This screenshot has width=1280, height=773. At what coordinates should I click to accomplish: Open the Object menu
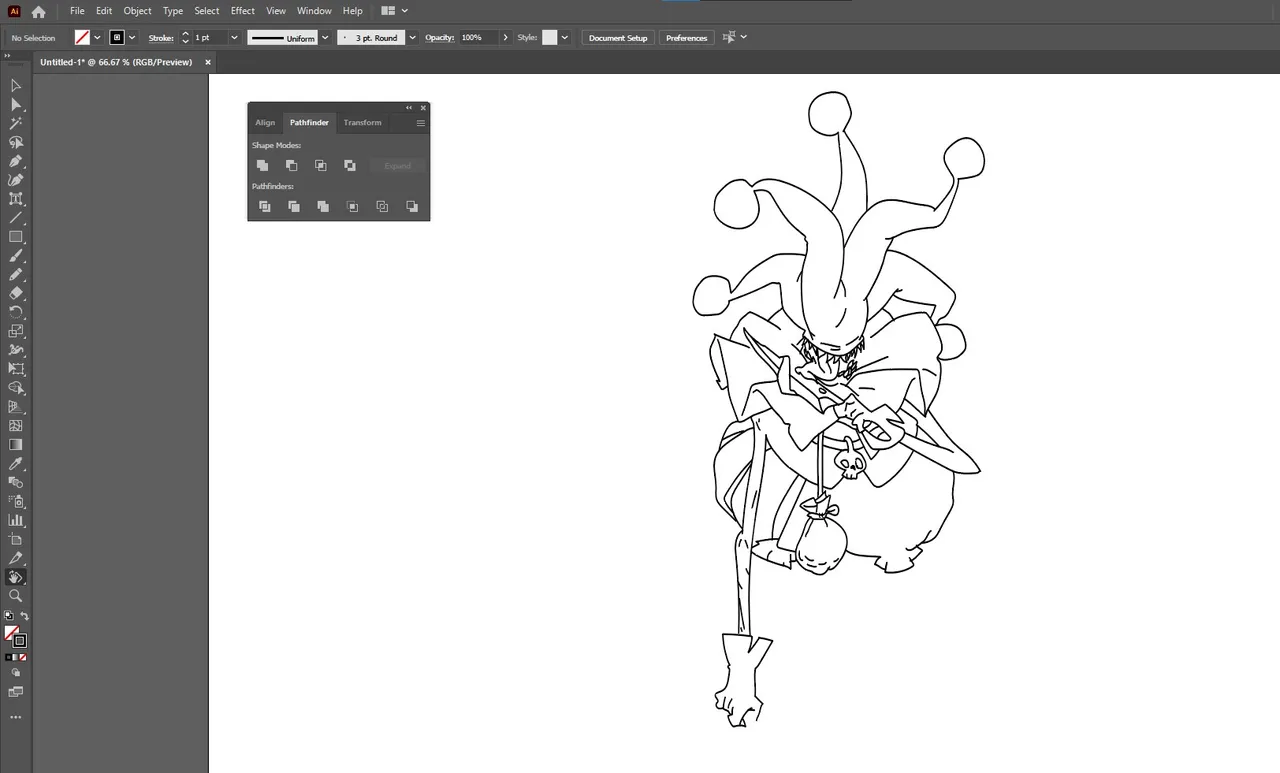(x=137, y=11)
